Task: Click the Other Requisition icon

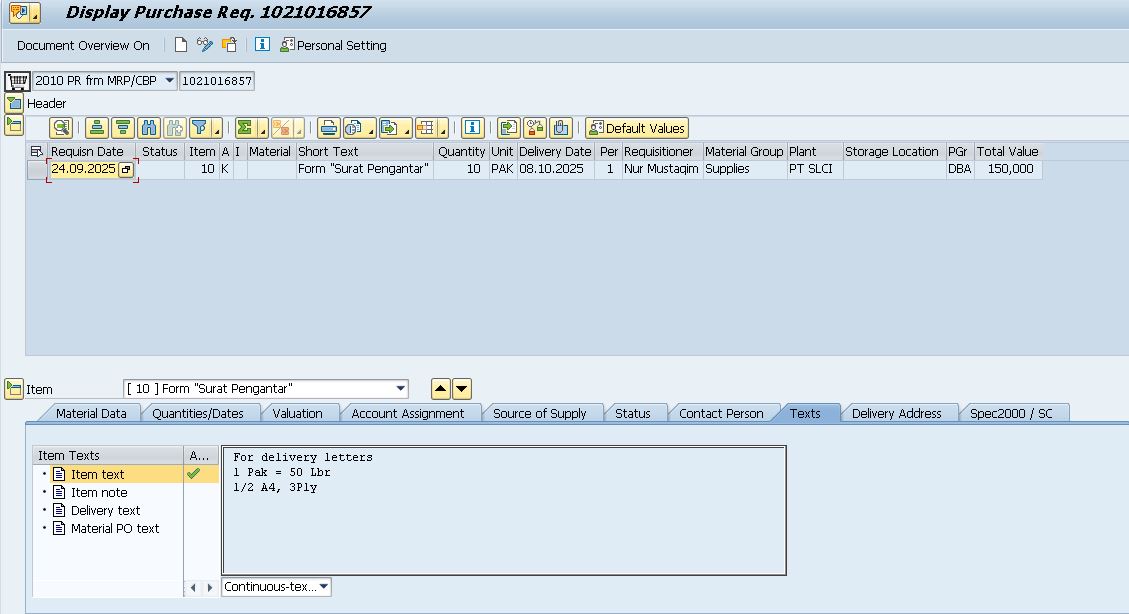Action: pos(229,45)
